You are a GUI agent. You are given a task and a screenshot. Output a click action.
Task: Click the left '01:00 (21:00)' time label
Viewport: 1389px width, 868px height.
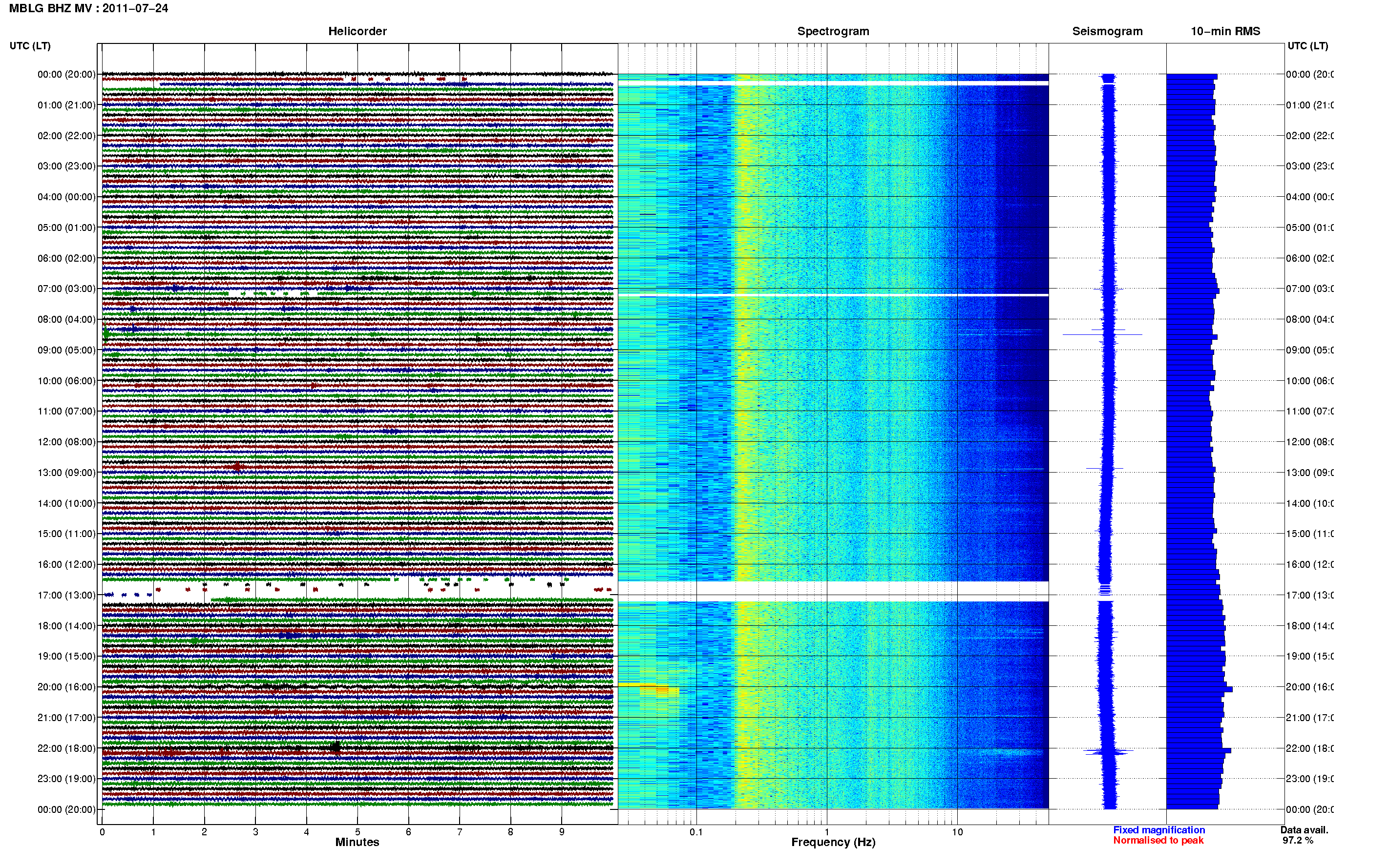pos(66,105)
